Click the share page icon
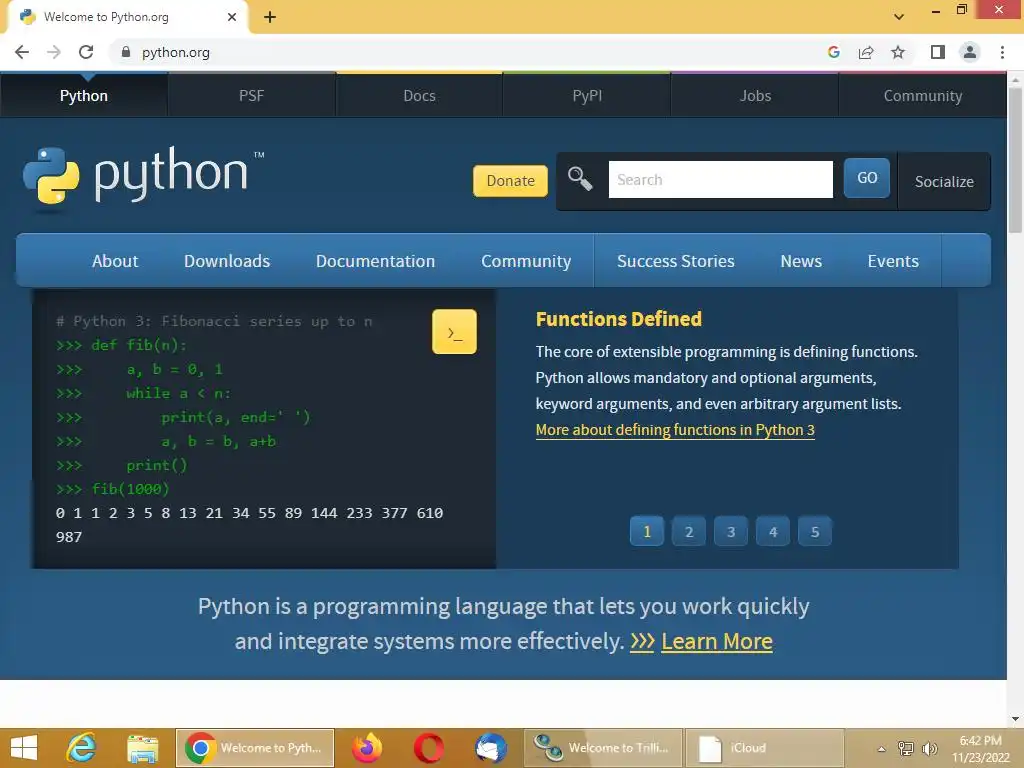Screen dimensions: 1024x768 866,52
